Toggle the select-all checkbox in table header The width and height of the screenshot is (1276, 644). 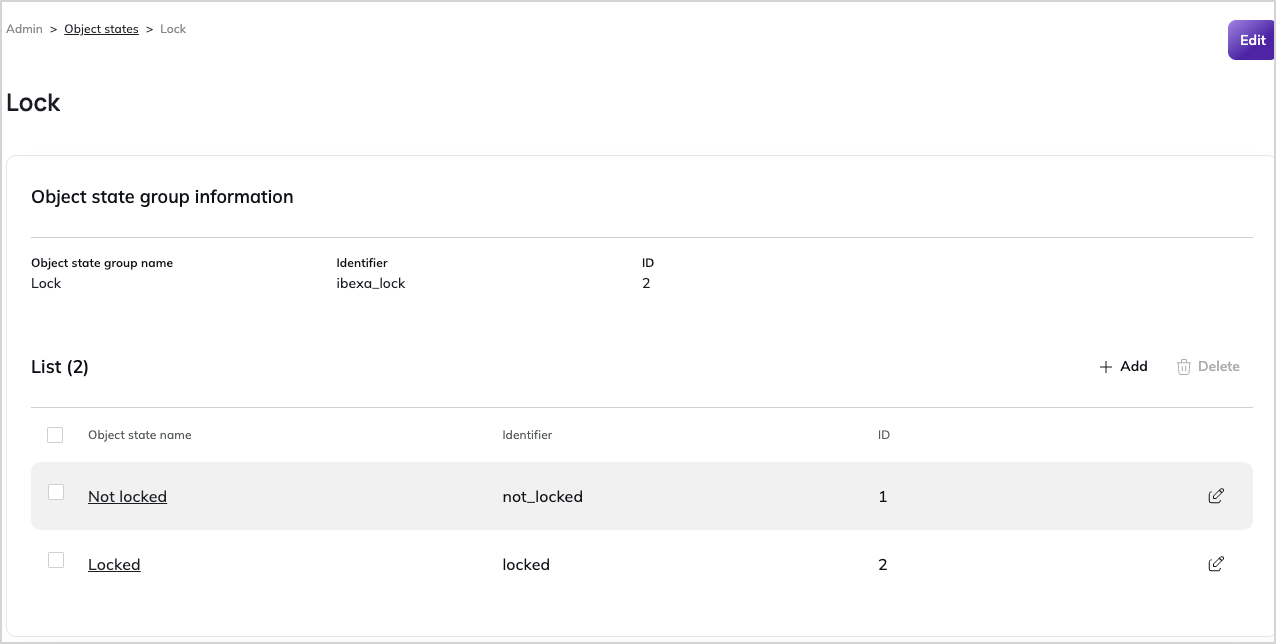pos(55,435)
